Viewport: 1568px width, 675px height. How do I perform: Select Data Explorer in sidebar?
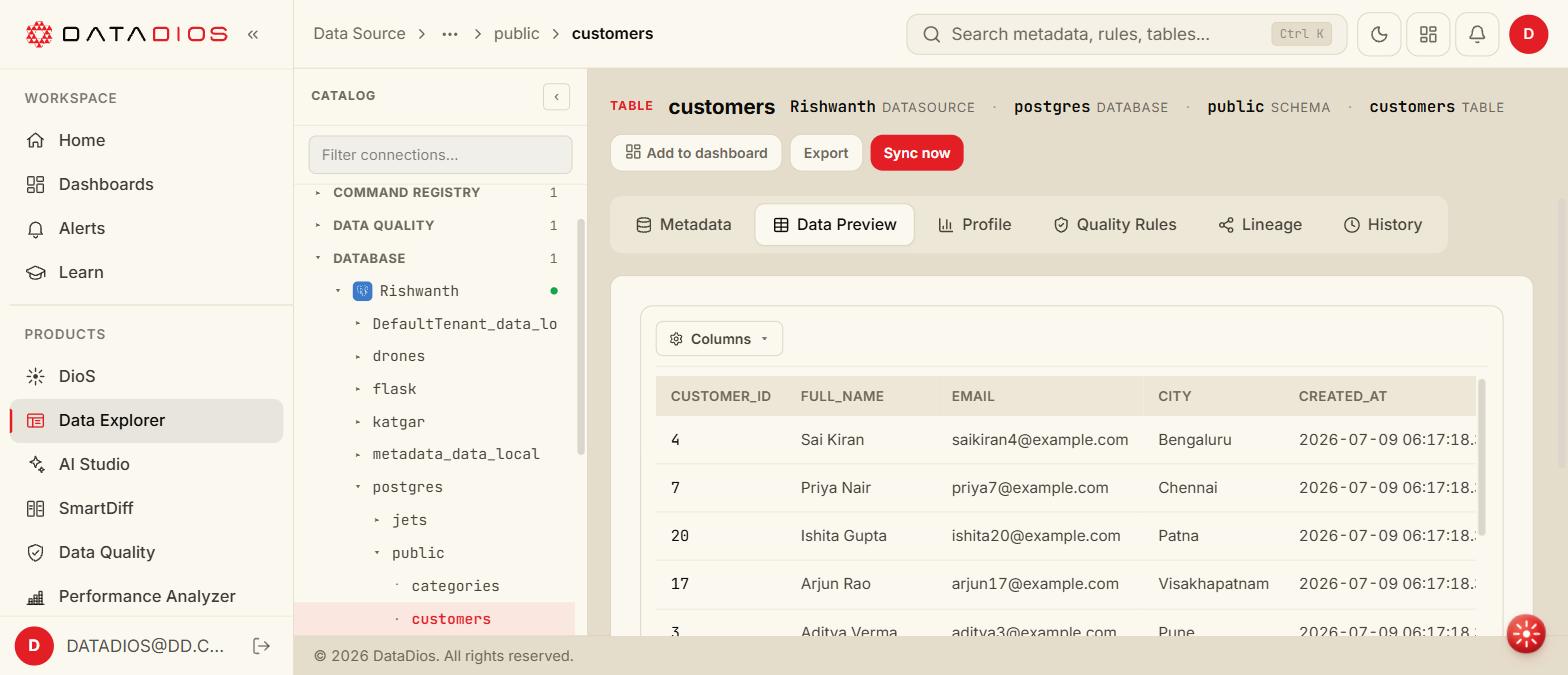(x=146, y=420)
